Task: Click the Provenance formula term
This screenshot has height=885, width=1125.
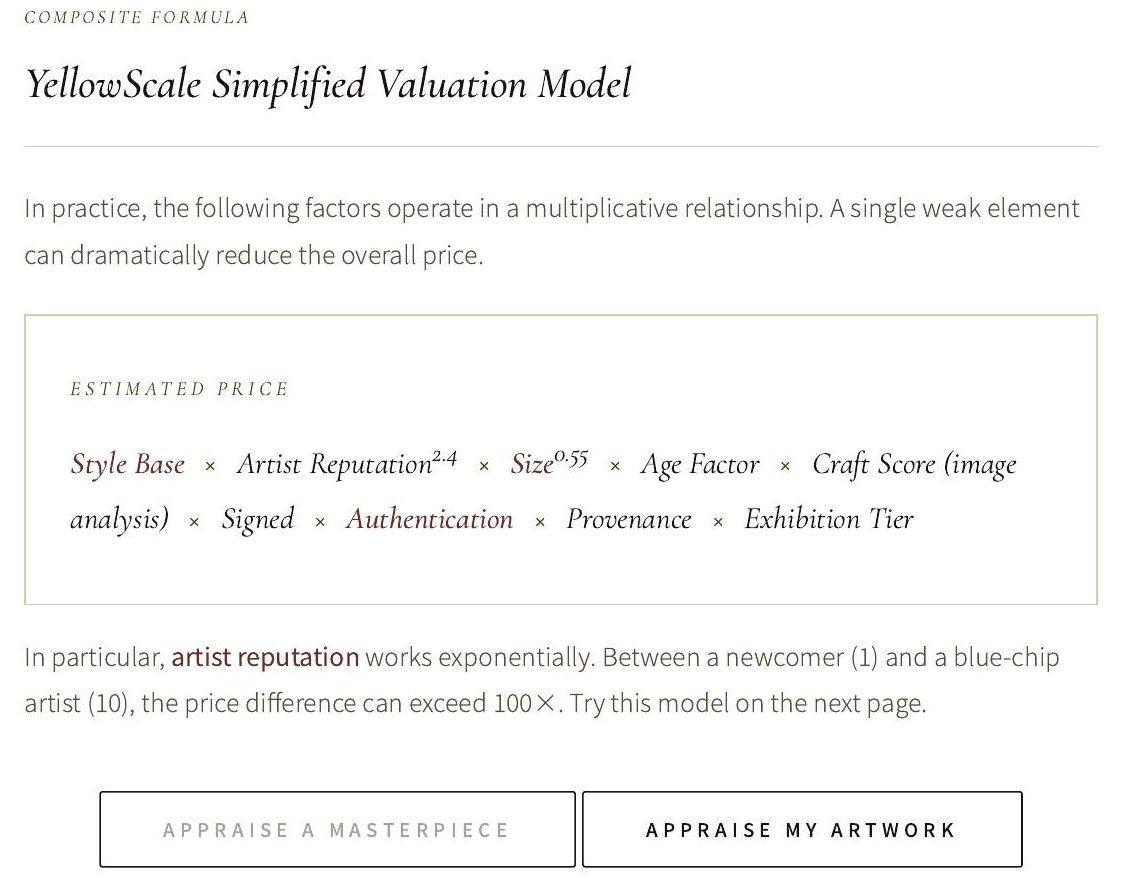Action: click(629, 519)
